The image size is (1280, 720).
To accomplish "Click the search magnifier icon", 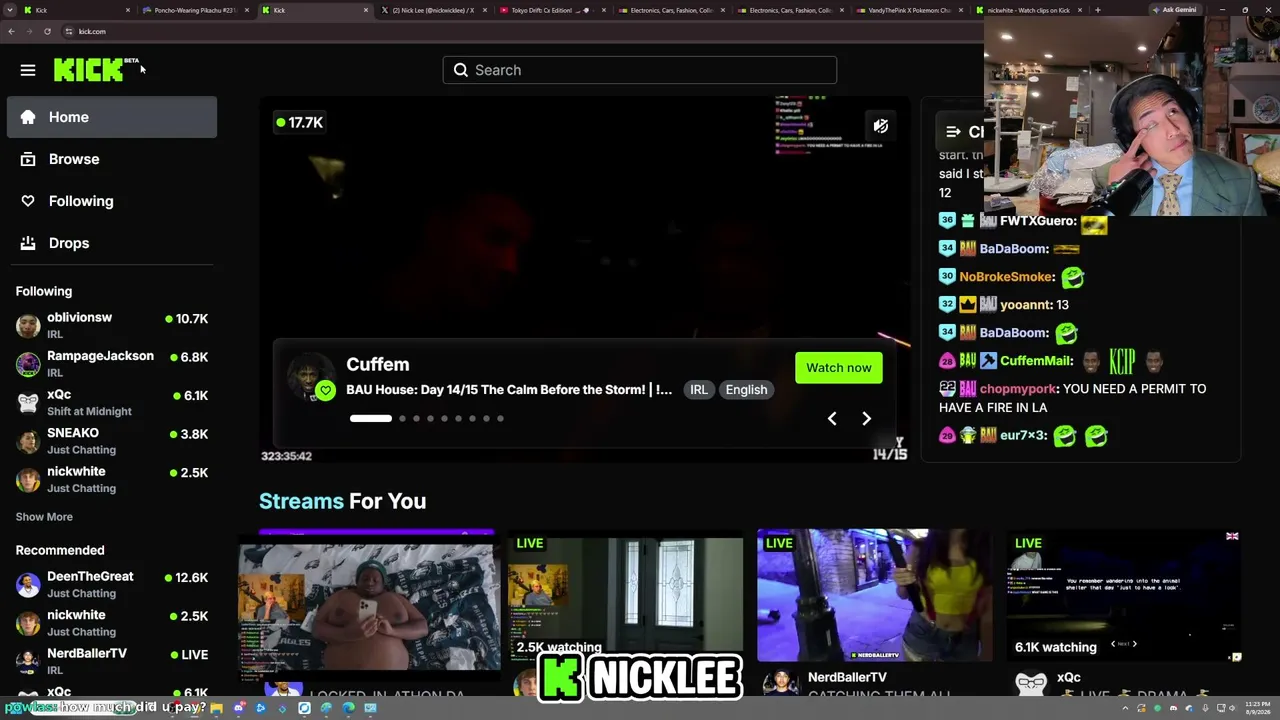I will click(460, 70).
